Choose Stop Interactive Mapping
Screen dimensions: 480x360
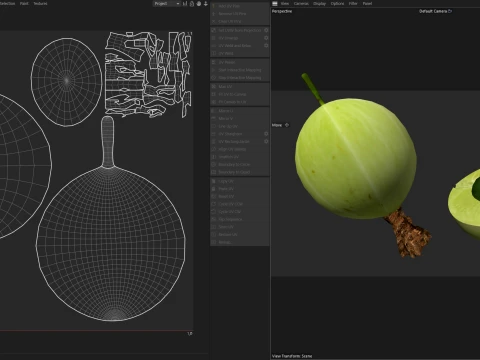click(240, 78)
